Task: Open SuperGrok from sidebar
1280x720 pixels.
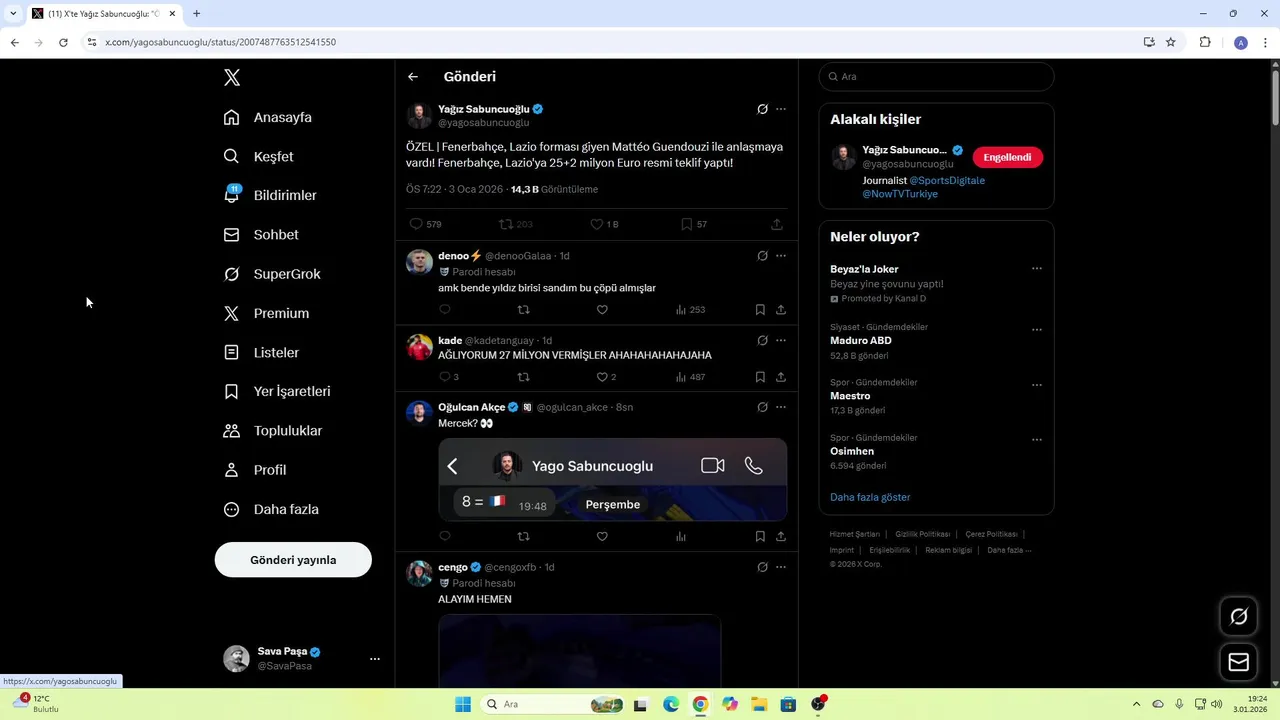Action: click(272, 274)
